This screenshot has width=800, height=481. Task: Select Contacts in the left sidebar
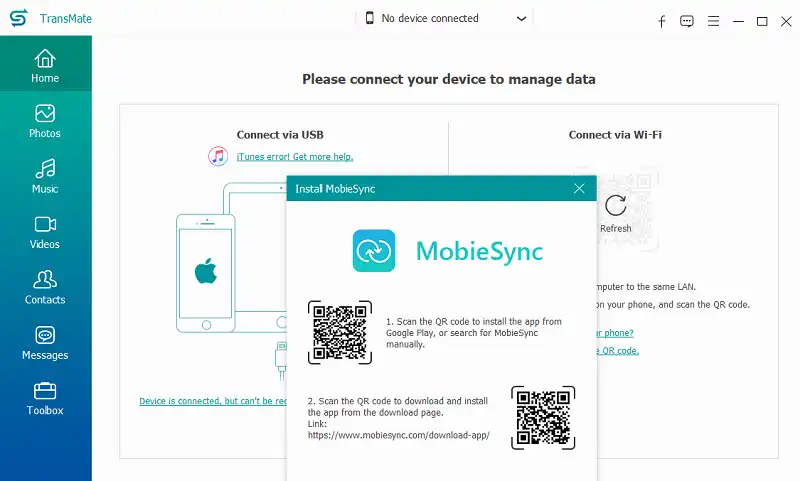tap(45, 287)
